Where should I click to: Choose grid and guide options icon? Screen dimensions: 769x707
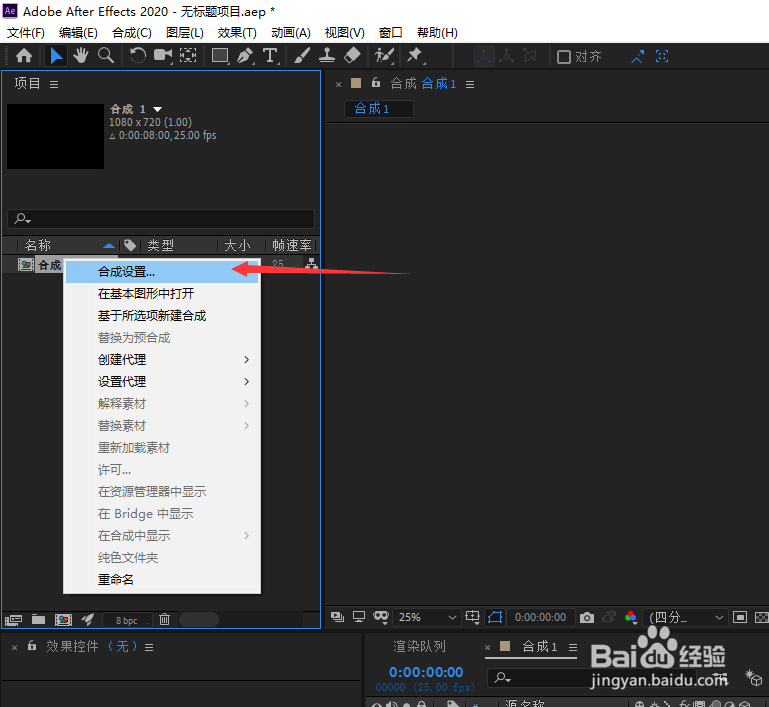click(x=472, y=617)
